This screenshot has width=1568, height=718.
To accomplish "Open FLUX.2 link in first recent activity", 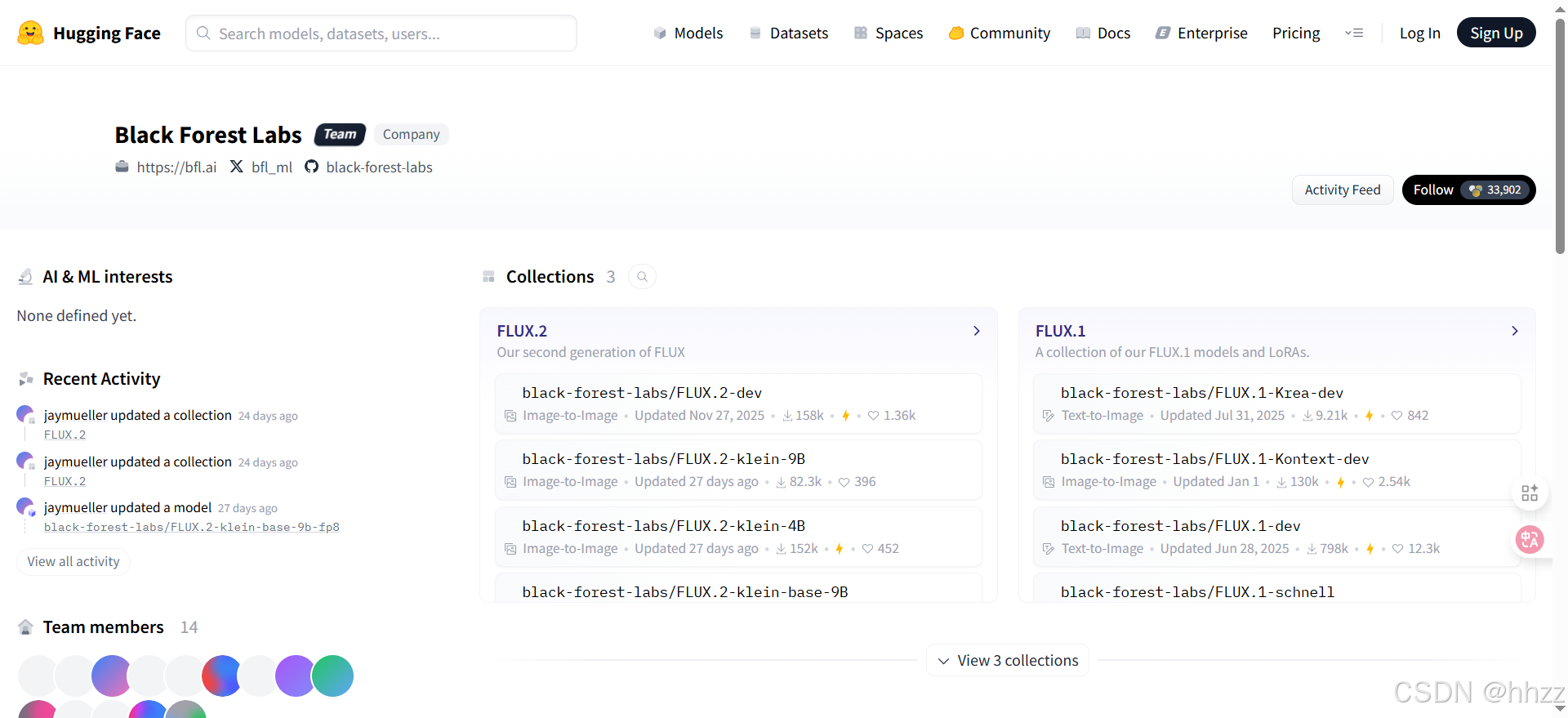I will click(65, 435).
